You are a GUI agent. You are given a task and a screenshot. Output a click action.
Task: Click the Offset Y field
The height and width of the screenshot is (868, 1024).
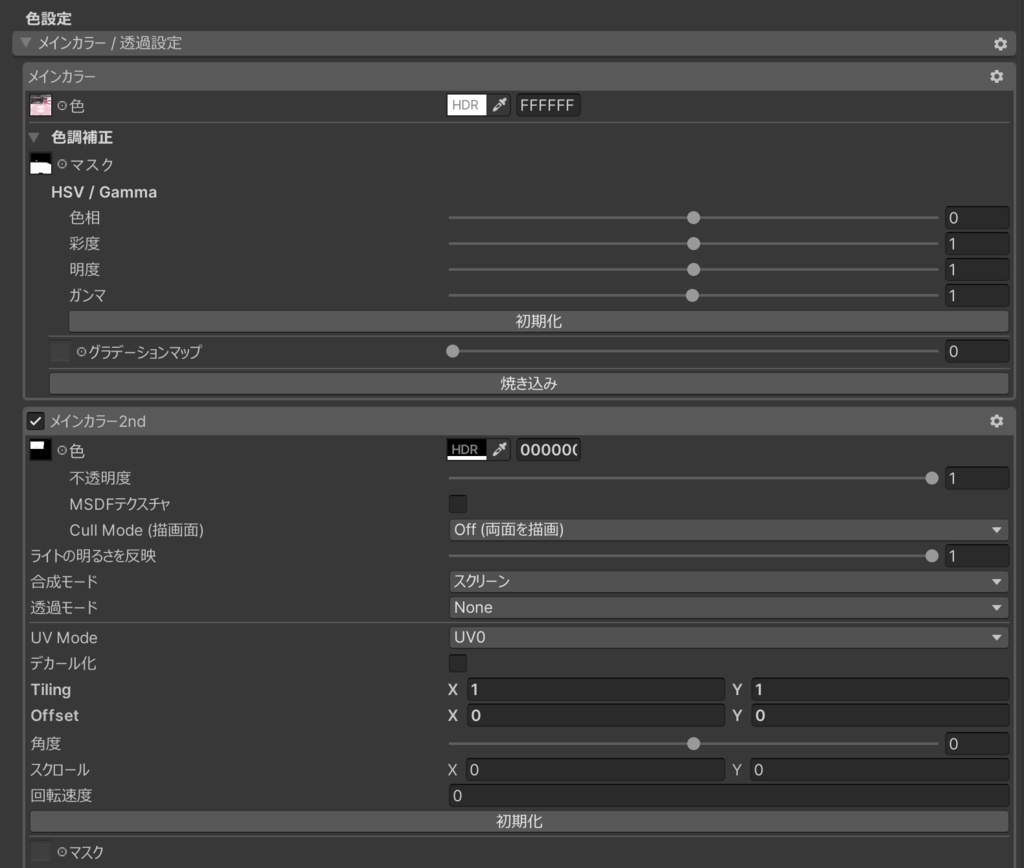[880, 715]
